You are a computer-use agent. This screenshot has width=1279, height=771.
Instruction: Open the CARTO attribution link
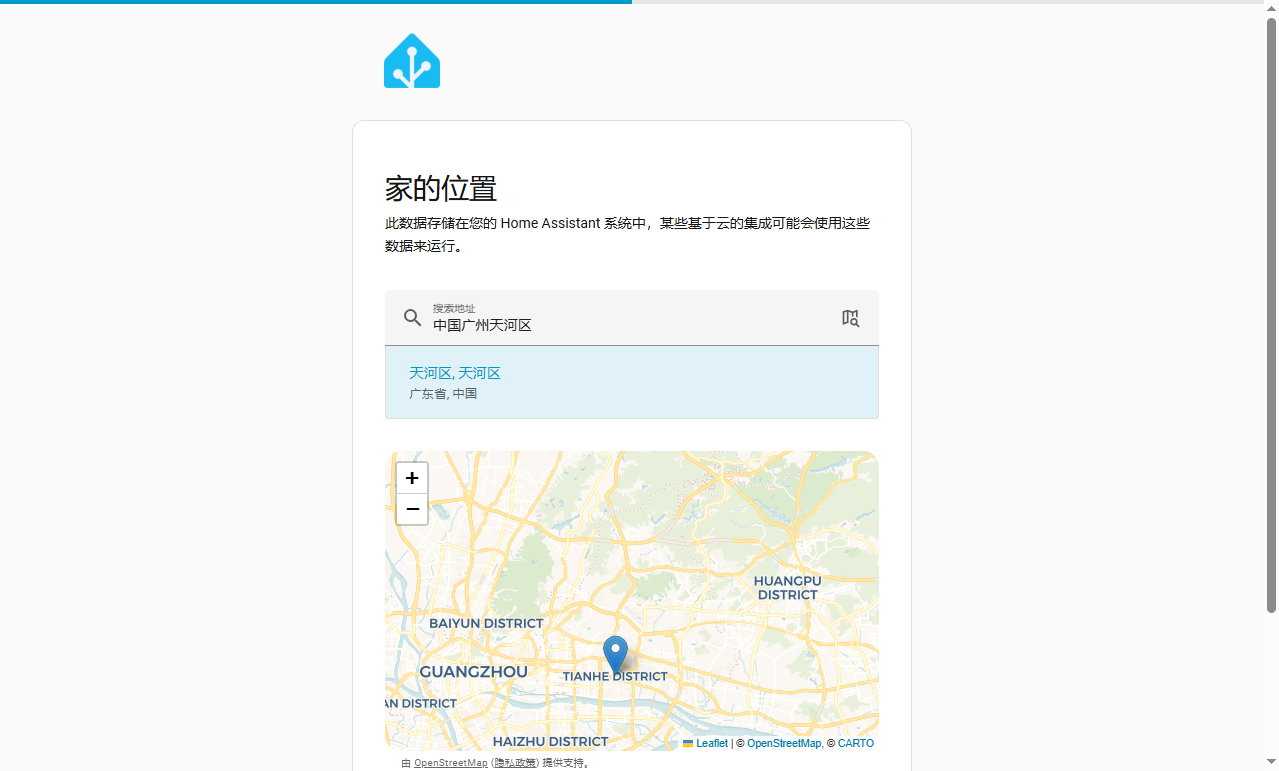(856, 743)
